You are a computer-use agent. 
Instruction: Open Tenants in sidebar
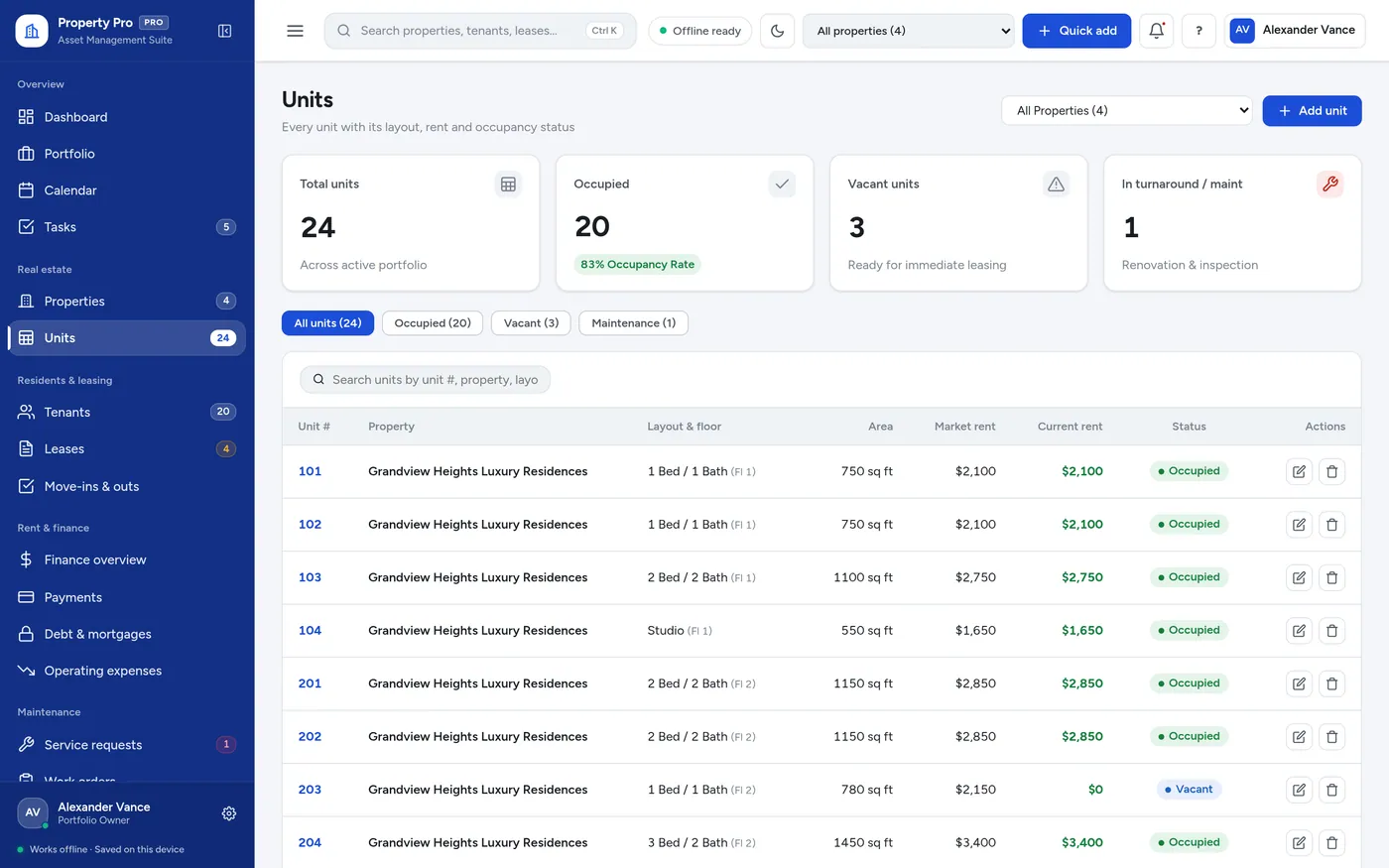point(127,412)
